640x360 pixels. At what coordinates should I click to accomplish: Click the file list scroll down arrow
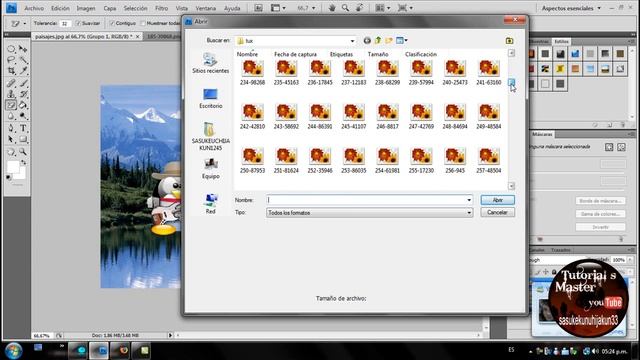511,186
